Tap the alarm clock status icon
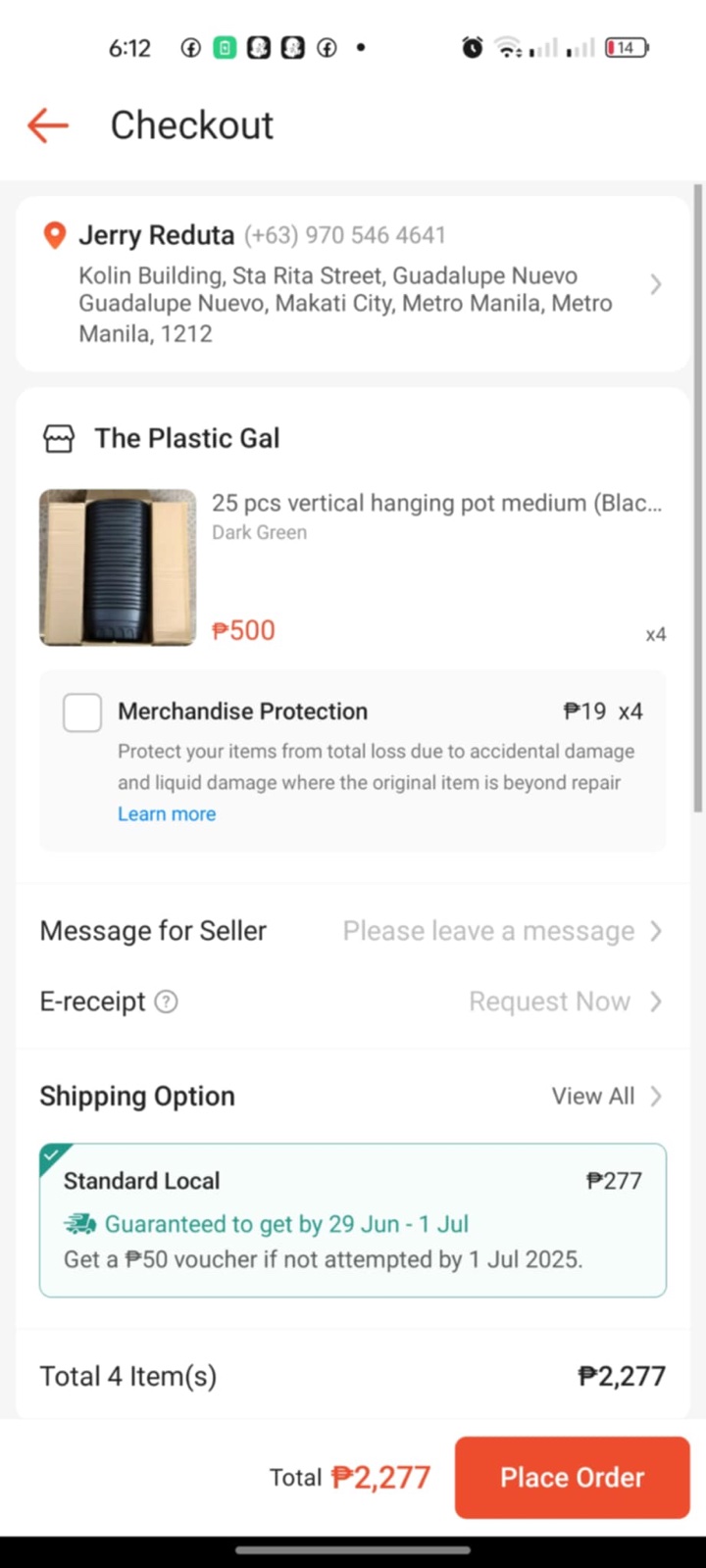Viewport: 706px width, 1568px height. [473, 47]
